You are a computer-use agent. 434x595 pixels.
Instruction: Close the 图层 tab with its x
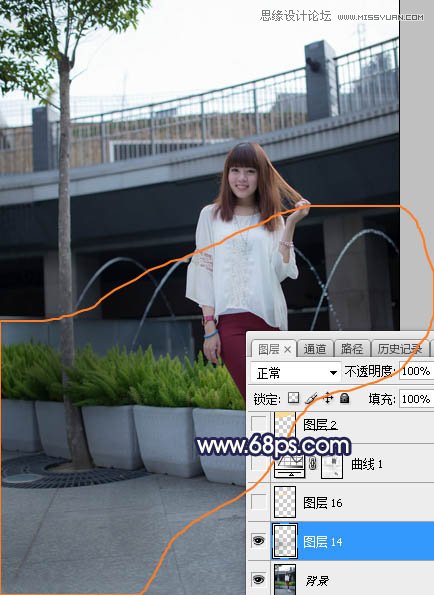click(x=288, y=349)
